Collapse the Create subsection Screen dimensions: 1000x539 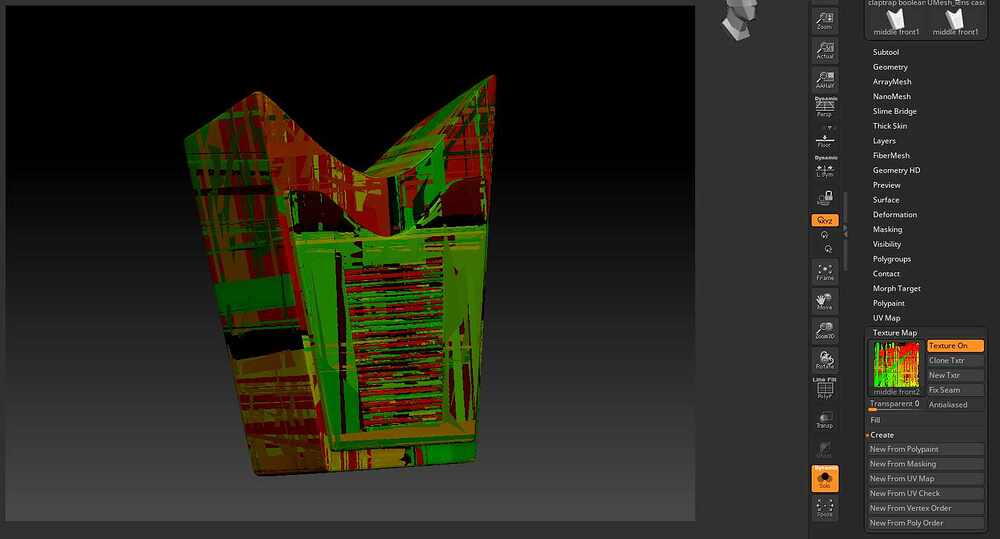pyautogui.click(x=882, y=435)
